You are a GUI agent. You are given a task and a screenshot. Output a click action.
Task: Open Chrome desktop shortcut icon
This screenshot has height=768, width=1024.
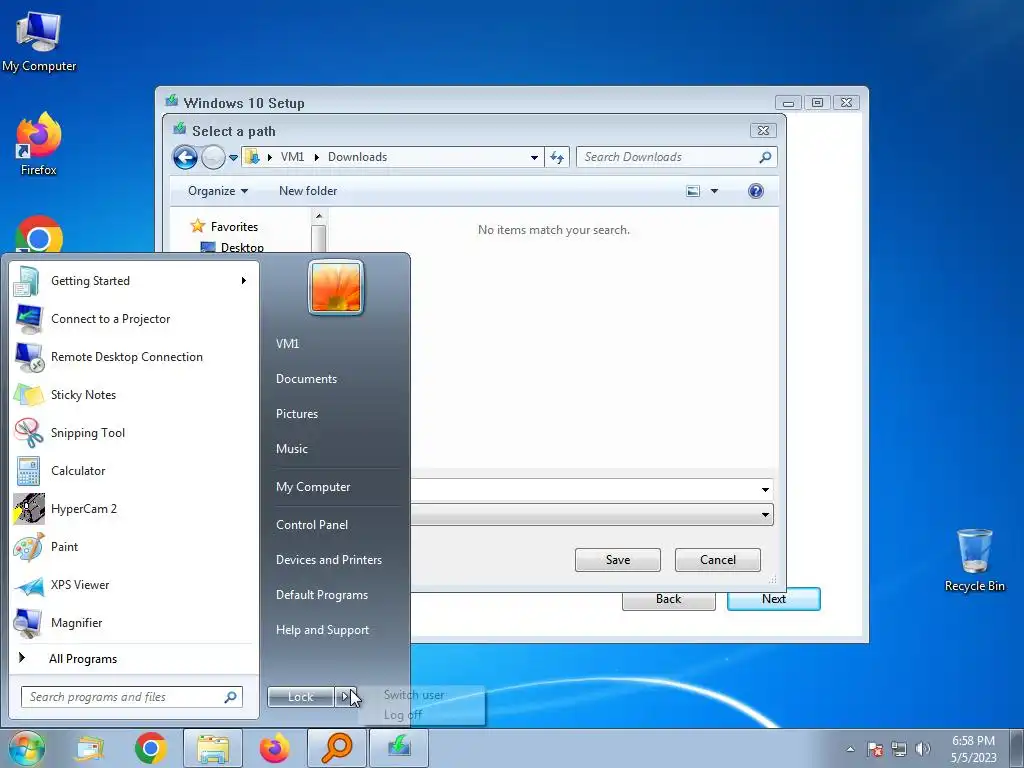pyautogui.click(x=39, y=235)
